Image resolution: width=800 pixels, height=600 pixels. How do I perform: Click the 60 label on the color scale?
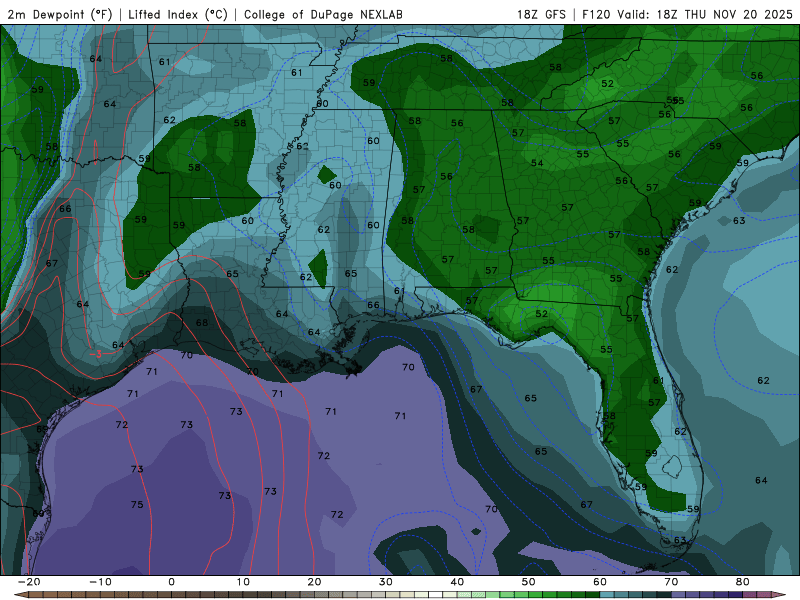pyautogui.click(x=600, y=582)
